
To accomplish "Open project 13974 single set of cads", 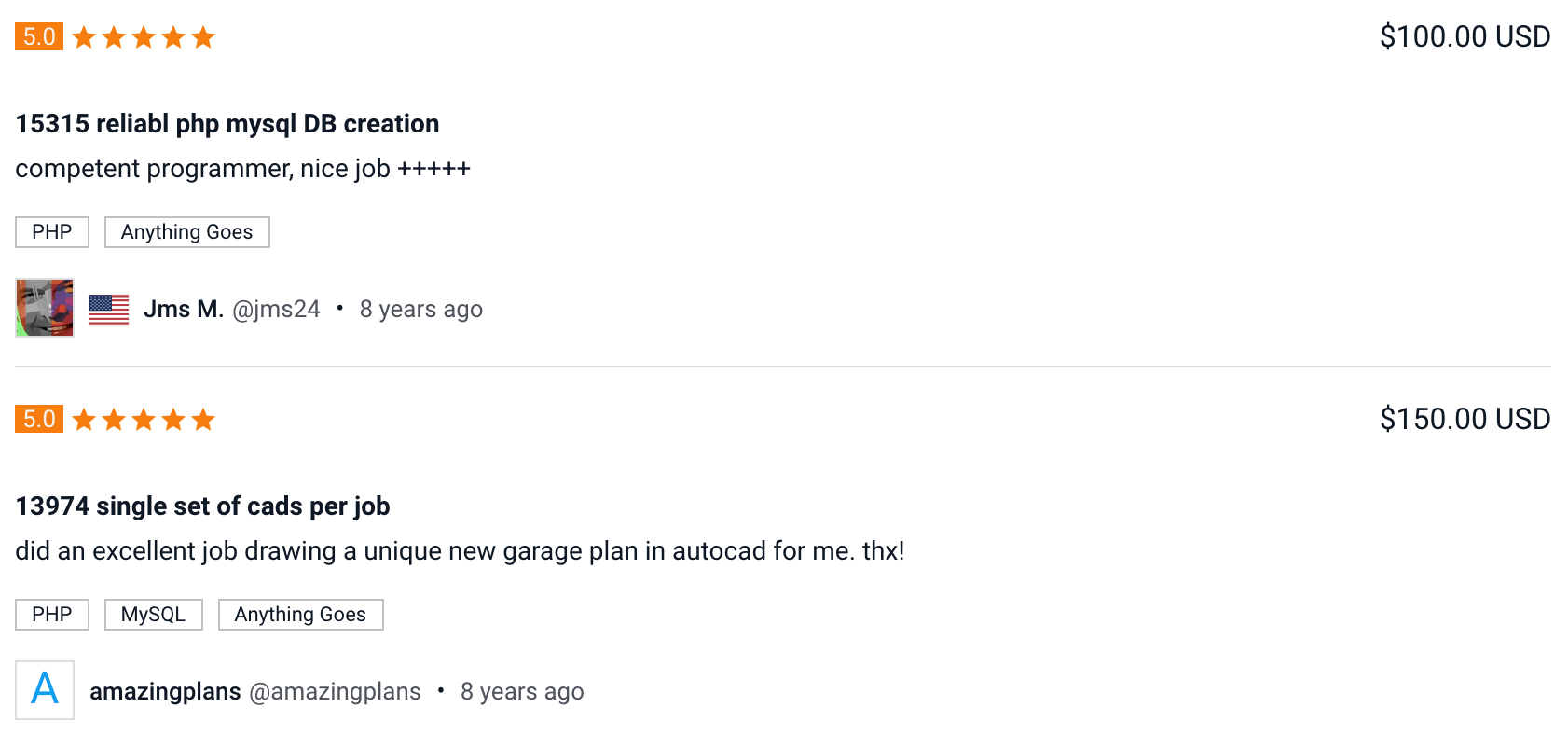I will pyautogui.click(x=203, y=506).
